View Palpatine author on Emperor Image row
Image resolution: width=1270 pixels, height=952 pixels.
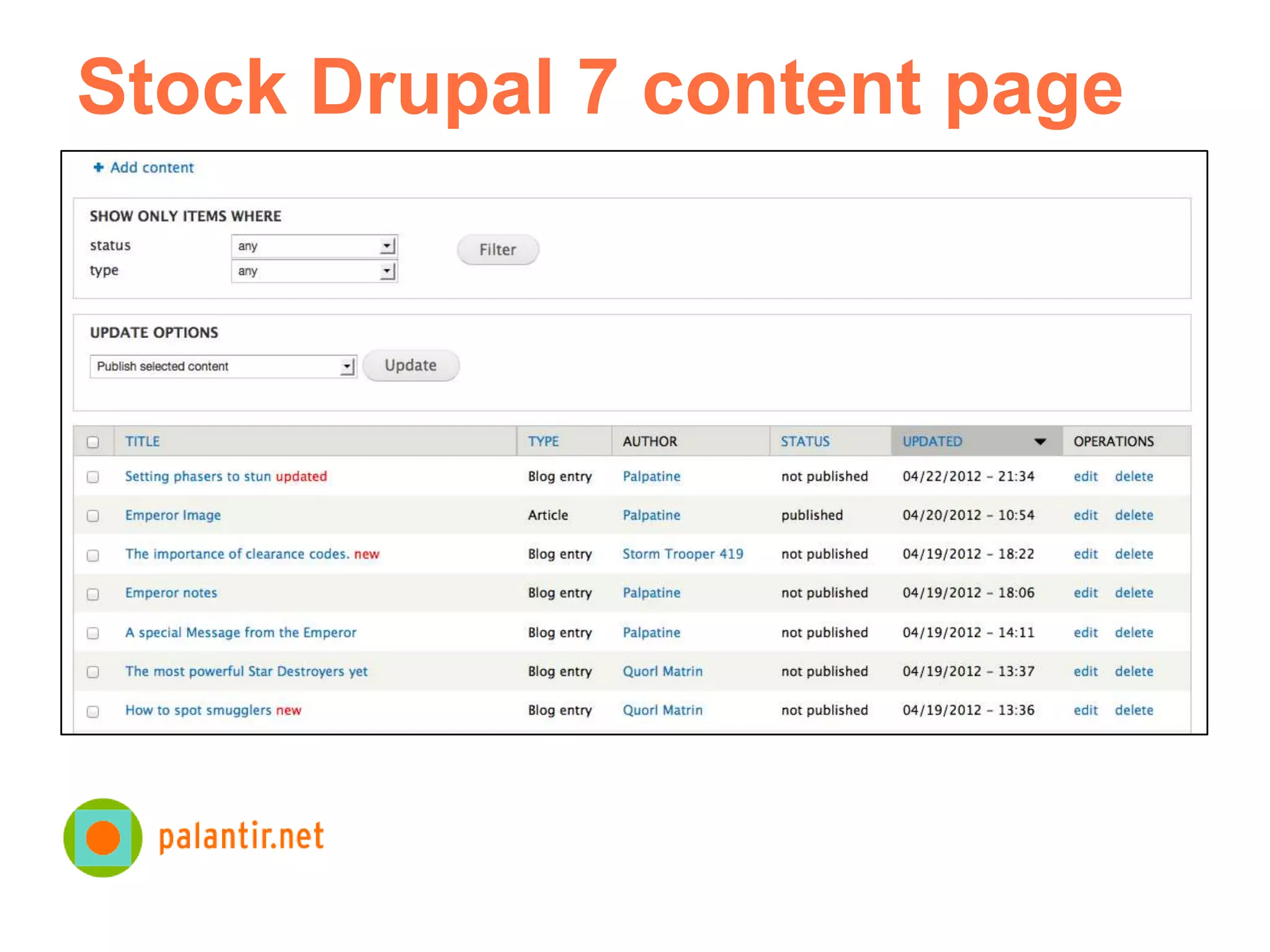[651, 515]
